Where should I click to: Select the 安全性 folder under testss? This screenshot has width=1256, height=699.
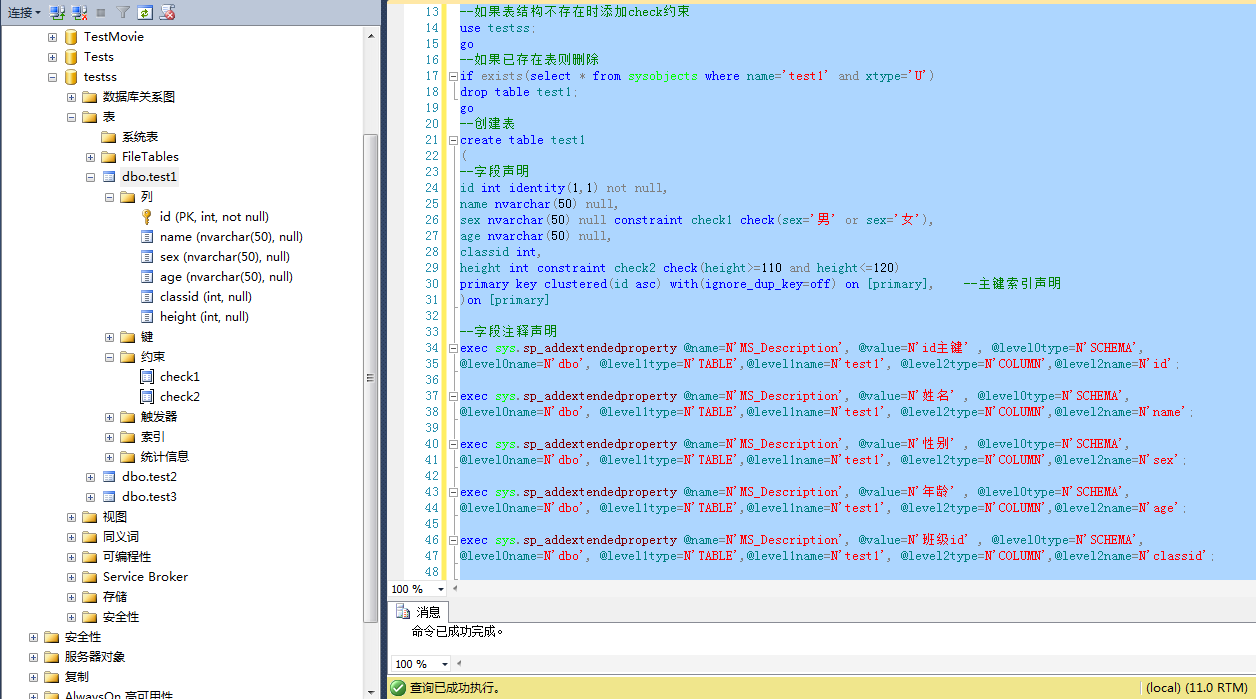[121, 617]
